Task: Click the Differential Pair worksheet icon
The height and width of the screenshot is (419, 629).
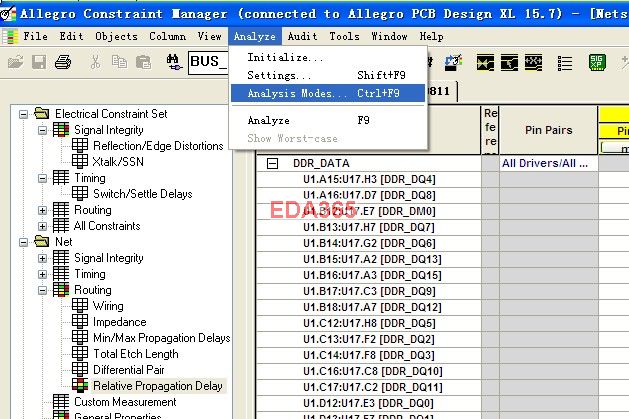Action: 80,369
